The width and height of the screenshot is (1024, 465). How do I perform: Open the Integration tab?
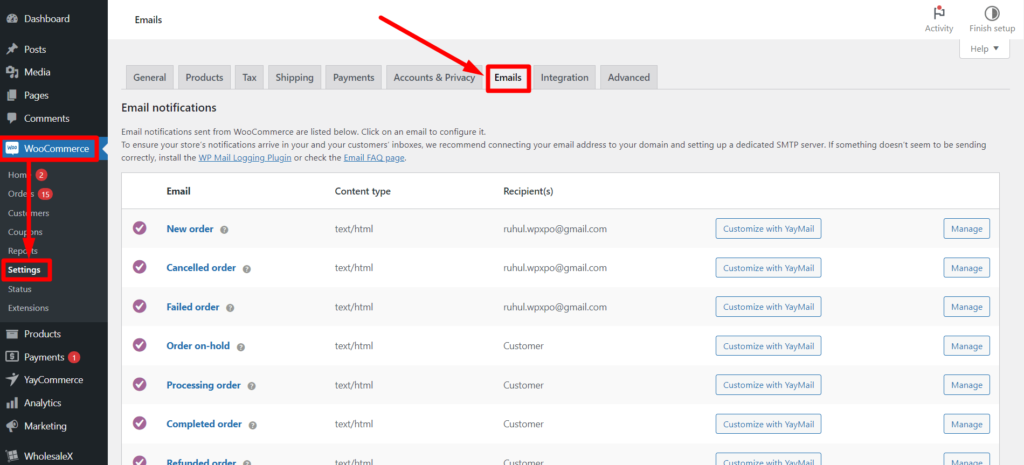(564, 77)
